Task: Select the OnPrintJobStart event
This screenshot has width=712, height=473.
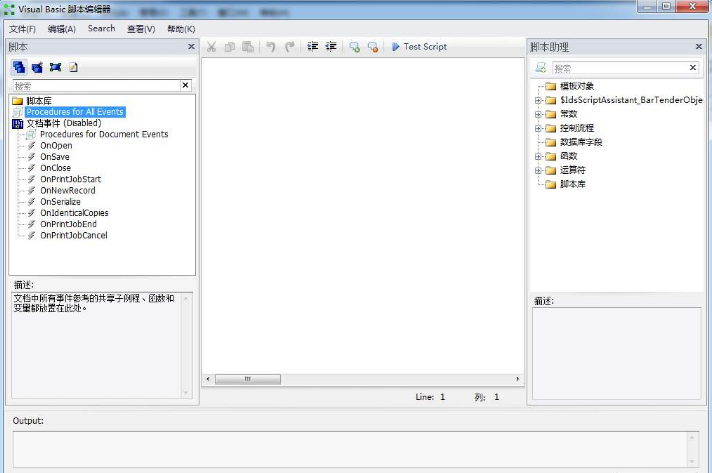Action: tap(70, 179)
